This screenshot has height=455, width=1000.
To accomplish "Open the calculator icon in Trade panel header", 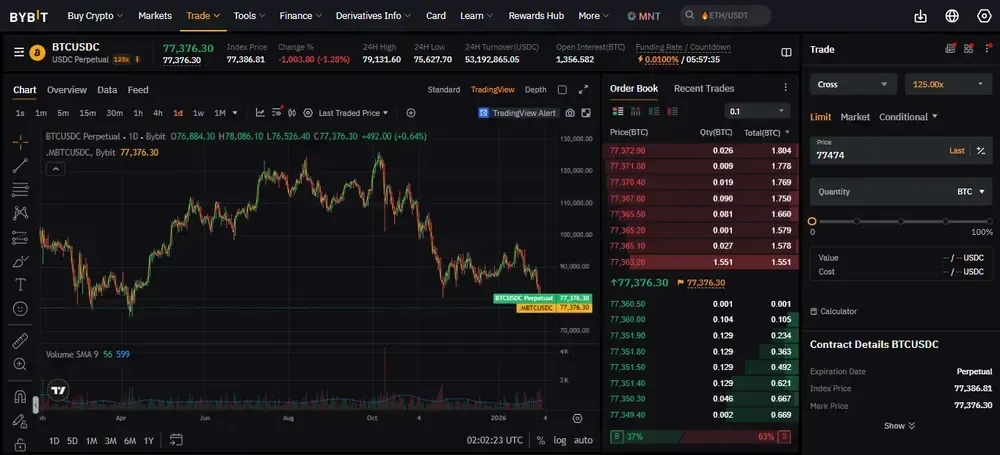I will (x=950, y=48).
